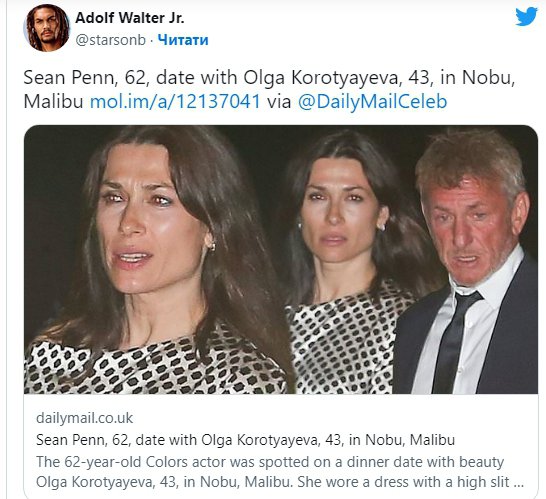The height and width of the screenshot is (499, 546).
Task: Click the truncation ellipsis ending the card description
Action: 518,485
